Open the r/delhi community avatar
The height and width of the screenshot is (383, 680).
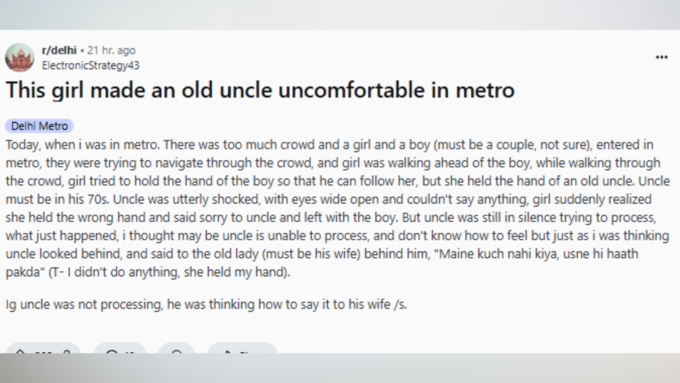20,58
